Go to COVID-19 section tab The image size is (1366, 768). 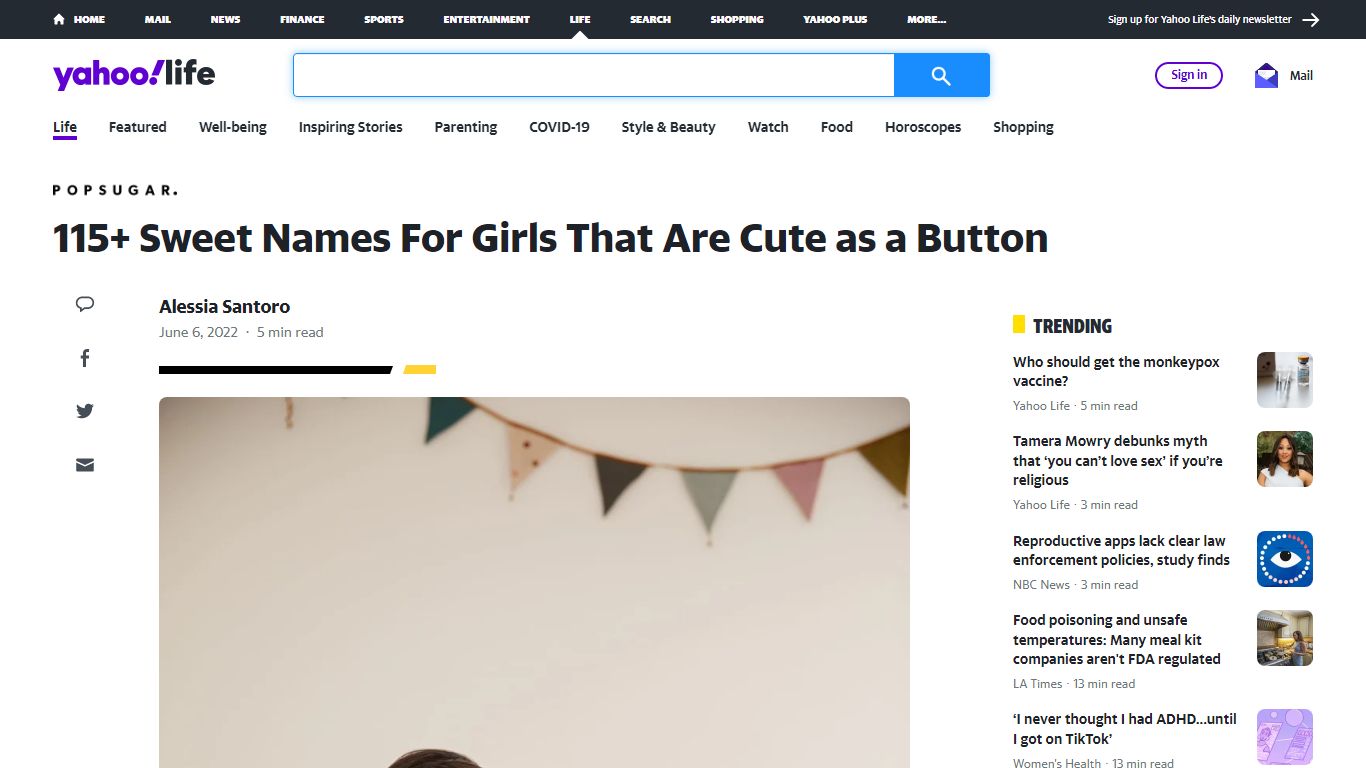click(x=559, y=127)
